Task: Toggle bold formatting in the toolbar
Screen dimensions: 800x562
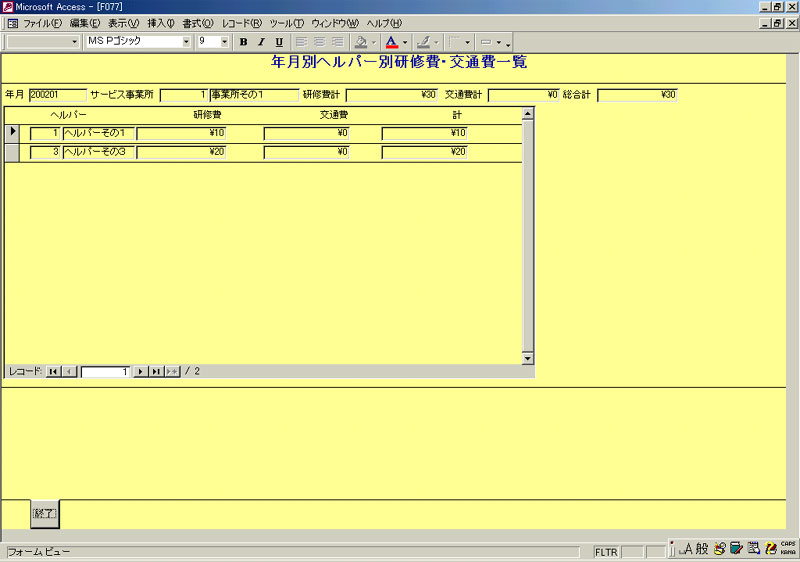Action: [243, 42]
